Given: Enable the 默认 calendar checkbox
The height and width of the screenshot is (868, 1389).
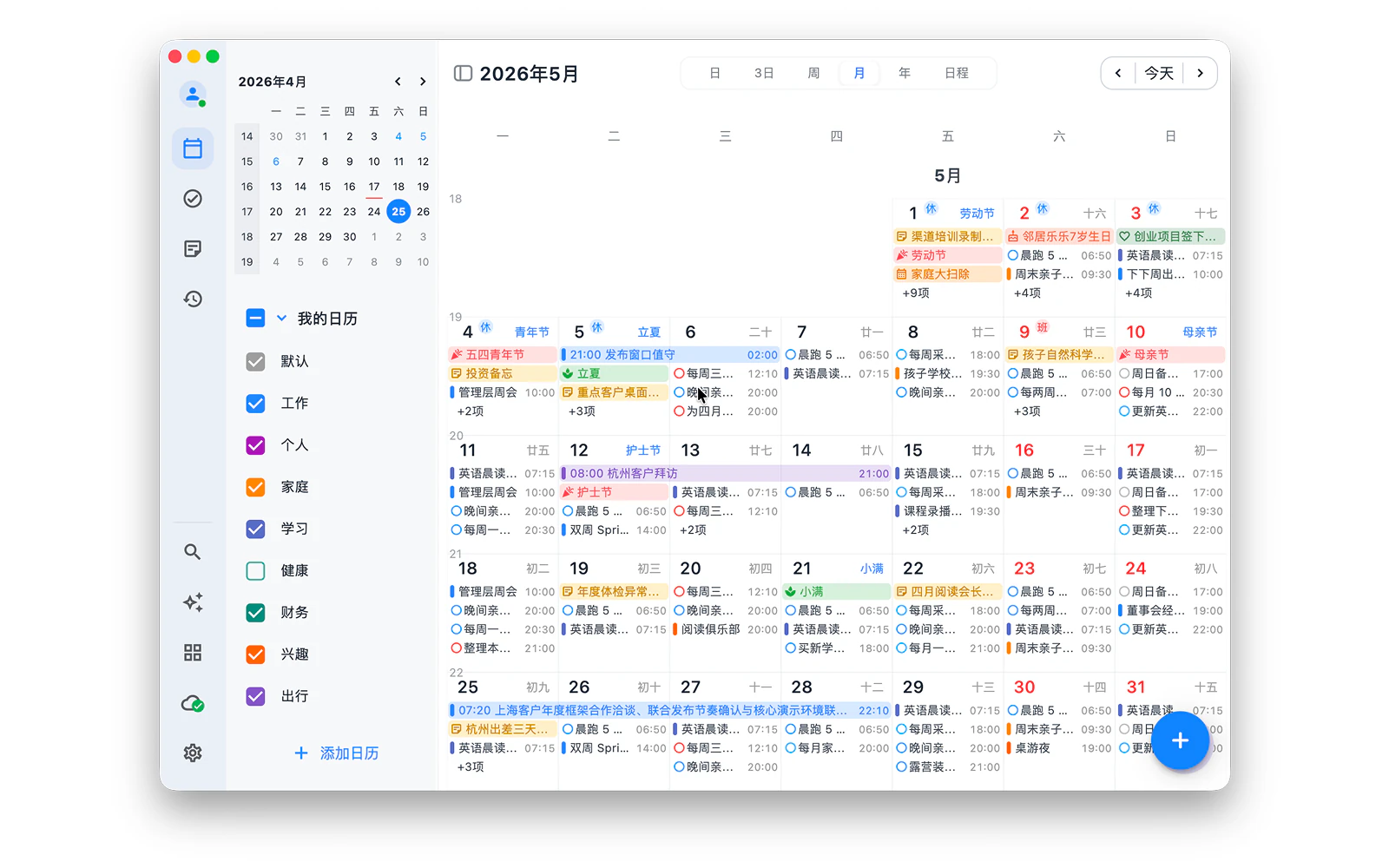Looking at the screenshot, I should [255, 361].
